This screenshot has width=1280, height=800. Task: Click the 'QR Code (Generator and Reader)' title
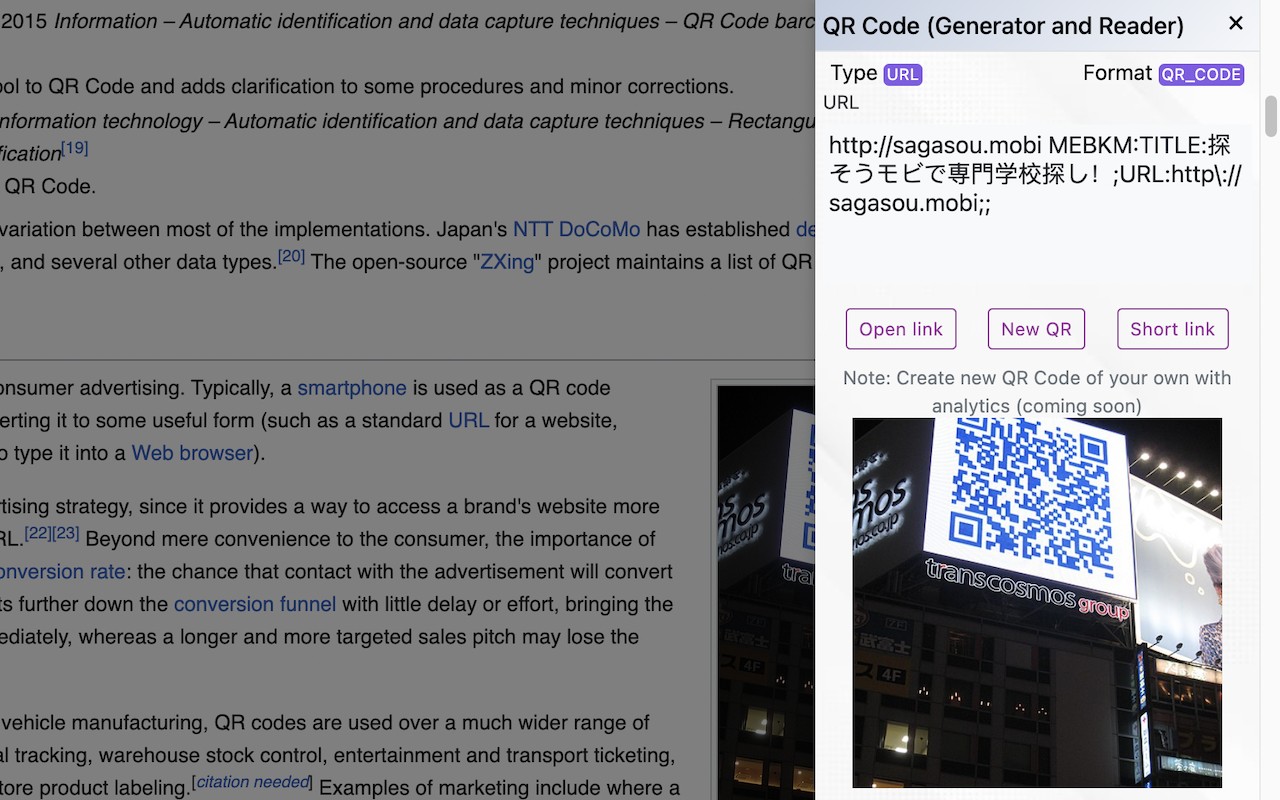click(x=1003, y=26)
